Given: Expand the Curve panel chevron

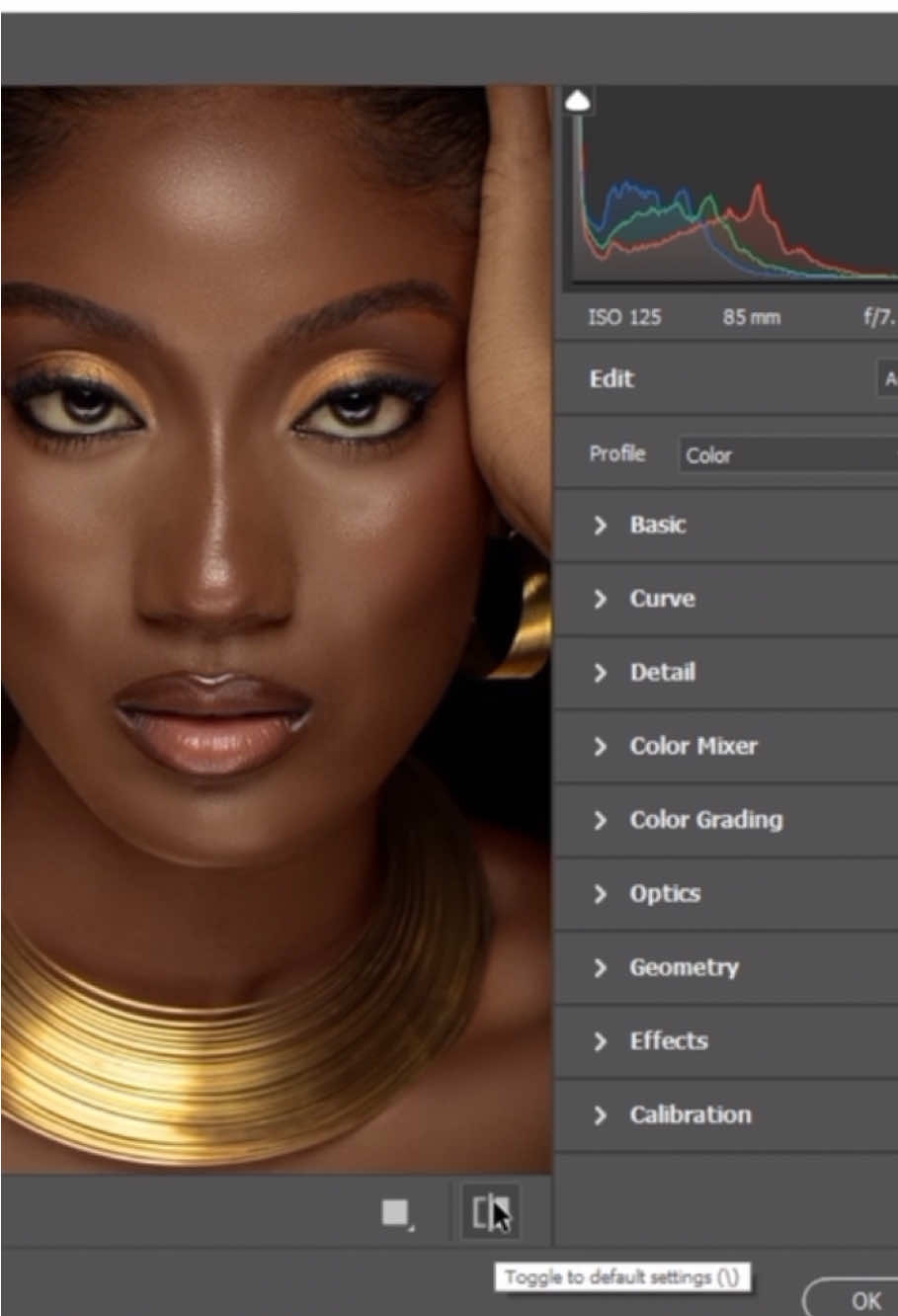Looking at the screenshot, I should [600, 599].
